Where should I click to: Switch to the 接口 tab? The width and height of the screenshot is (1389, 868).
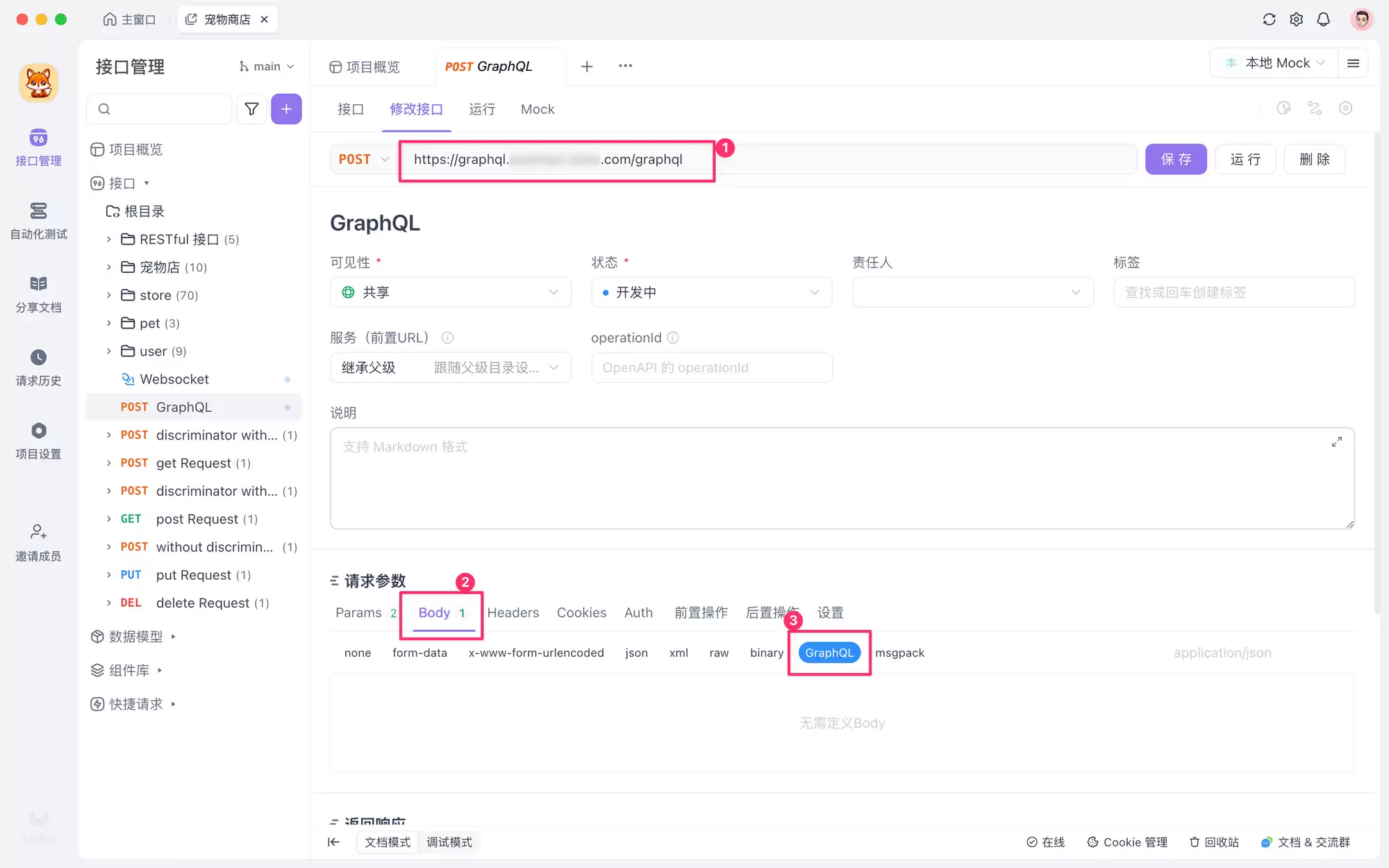pos(351,109)
